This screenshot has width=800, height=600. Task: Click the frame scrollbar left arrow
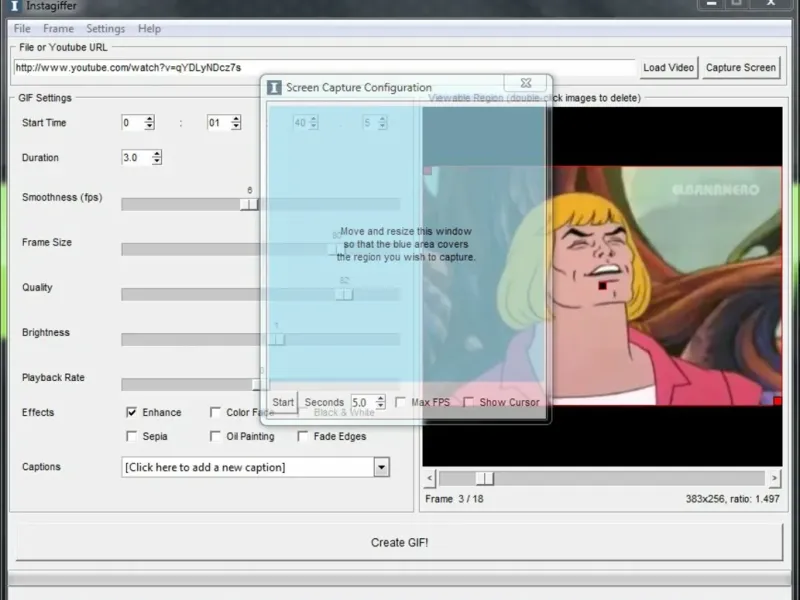point(430,478)
